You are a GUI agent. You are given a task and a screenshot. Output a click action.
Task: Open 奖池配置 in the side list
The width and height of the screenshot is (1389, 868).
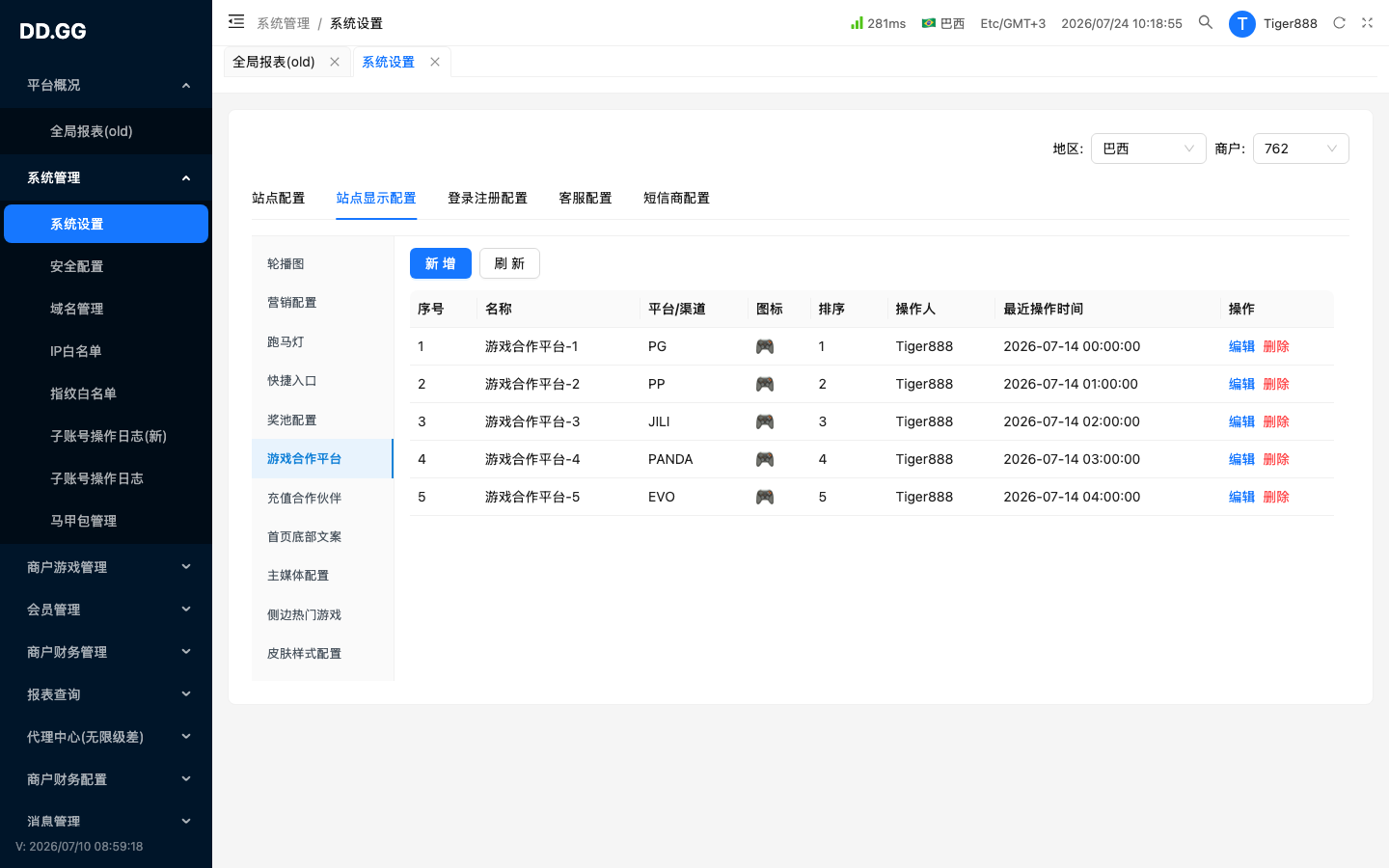[x=322, y=420]
